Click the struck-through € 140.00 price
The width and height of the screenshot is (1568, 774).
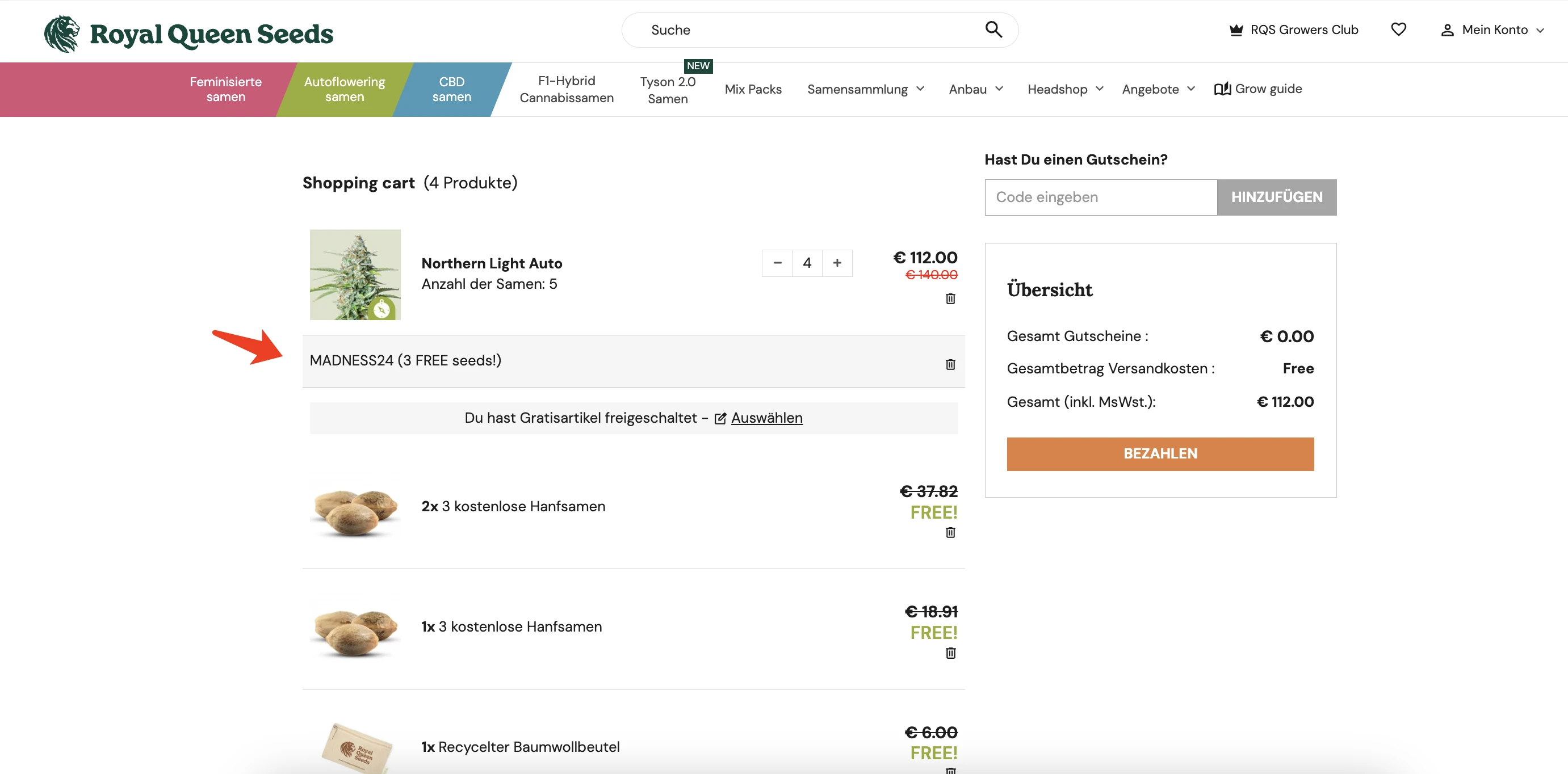point(931,275)
